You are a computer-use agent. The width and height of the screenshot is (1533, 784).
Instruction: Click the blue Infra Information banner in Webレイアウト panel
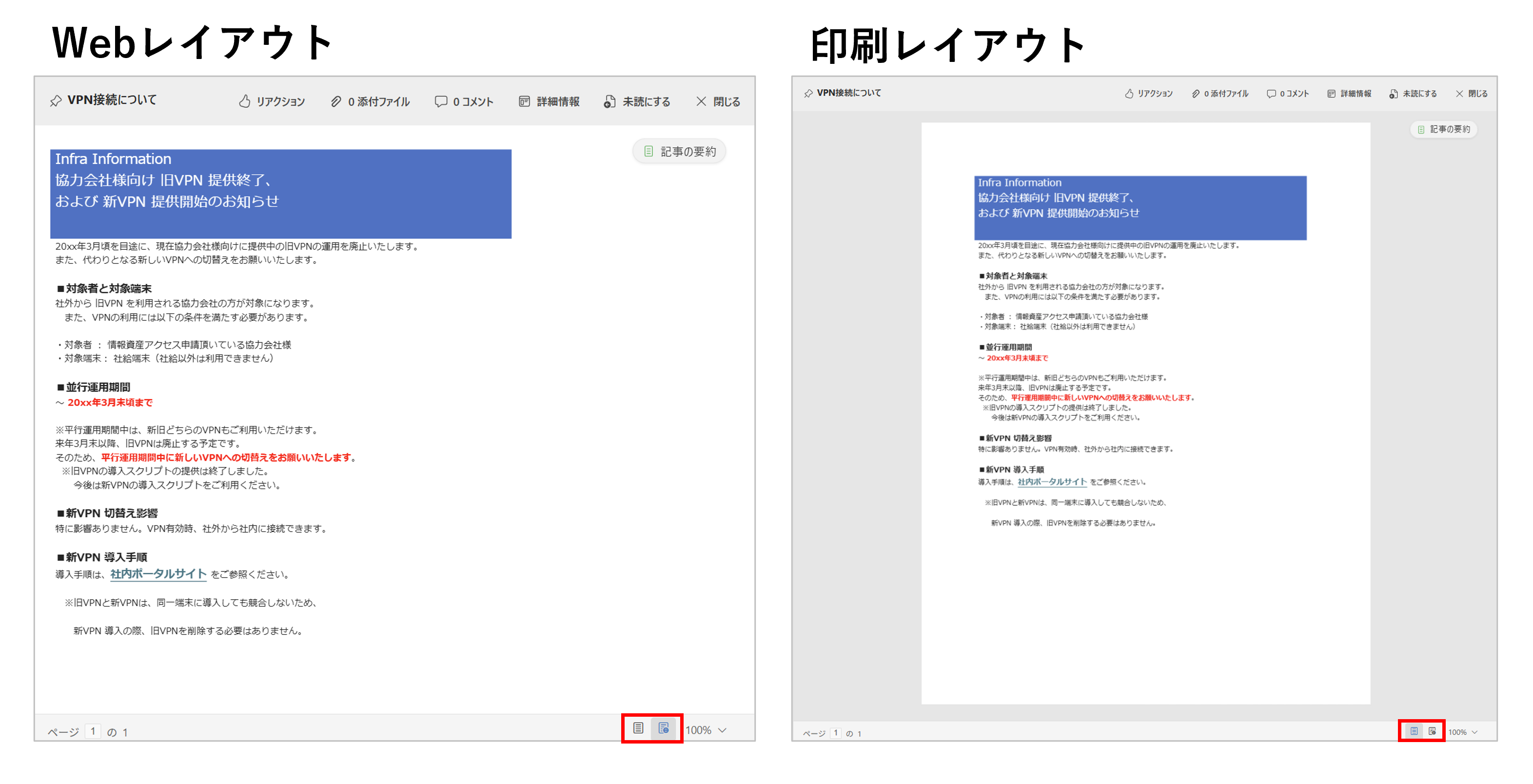point(281,194)
